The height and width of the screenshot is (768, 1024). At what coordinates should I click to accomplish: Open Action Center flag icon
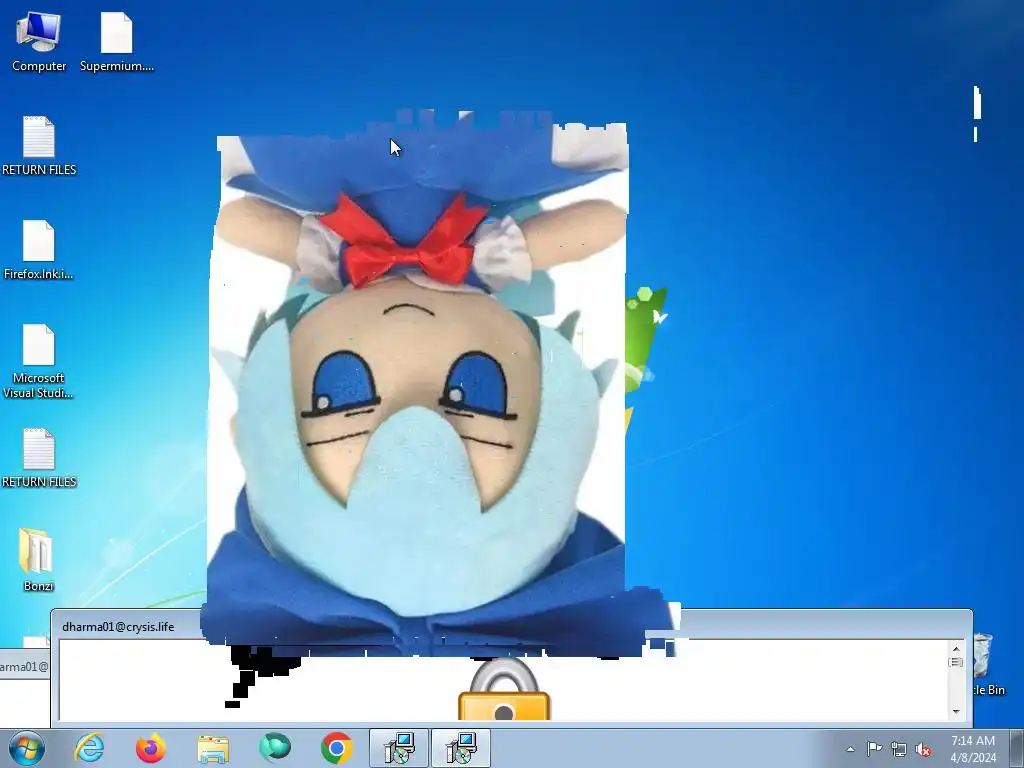(x=874, y=749)
